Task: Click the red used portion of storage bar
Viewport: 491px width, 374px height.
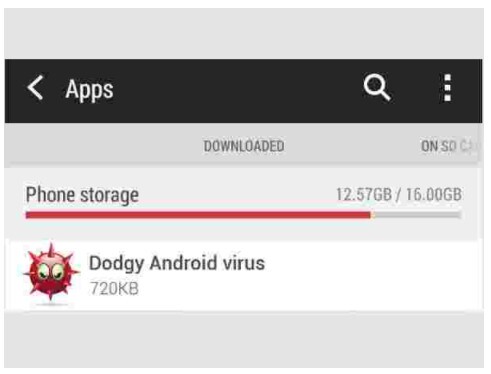Action: pos(198,215)
